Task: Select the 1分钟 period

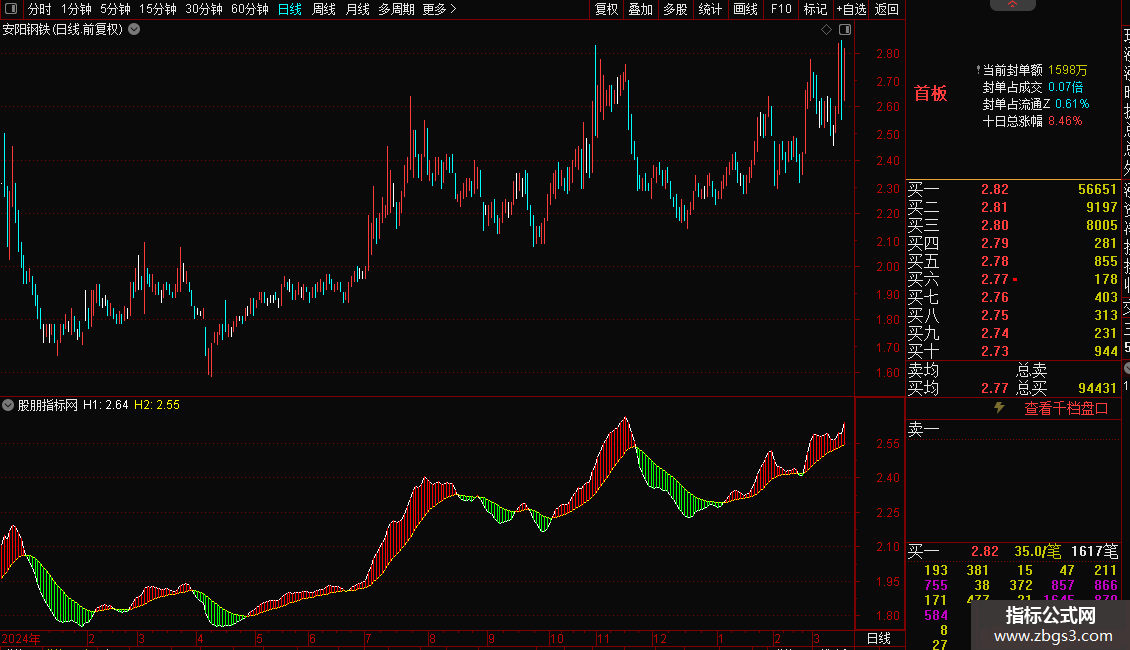Action: (x=76, y=9)
